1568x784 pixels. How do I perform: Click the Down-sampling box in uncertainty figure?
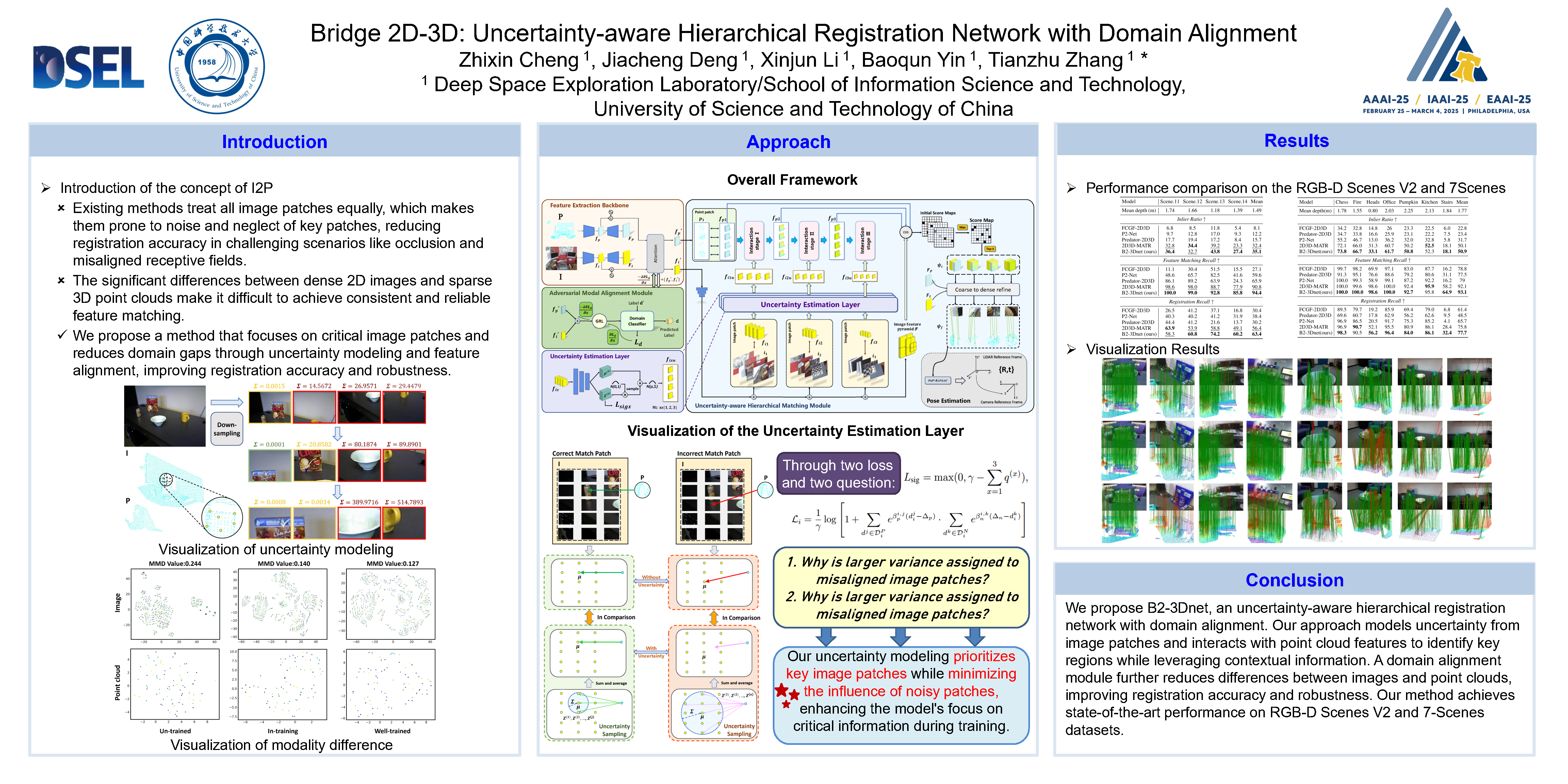pos(226,429)
